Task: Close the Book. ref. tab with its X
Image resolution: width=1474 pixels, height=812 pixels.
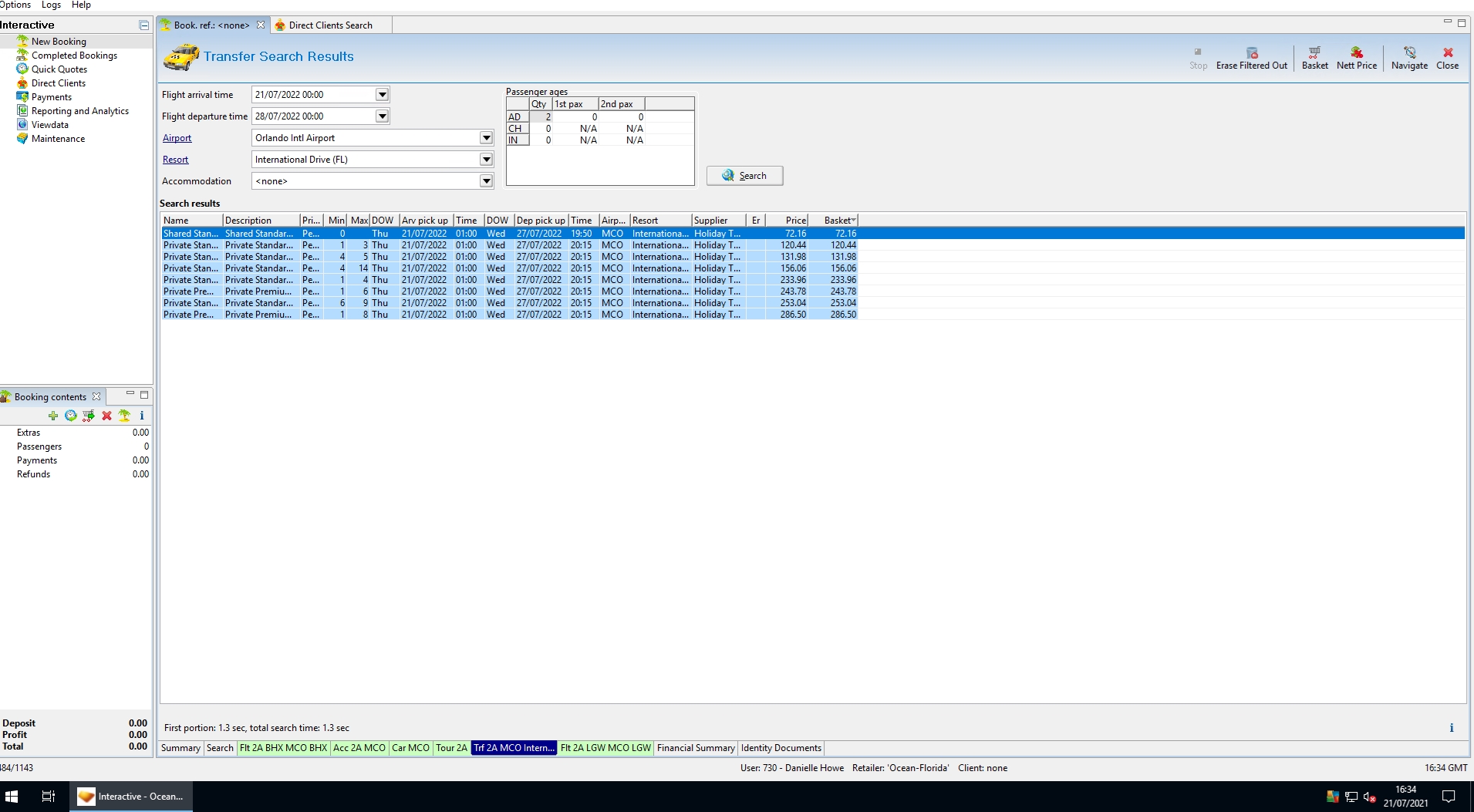Action: coord(261,25)
